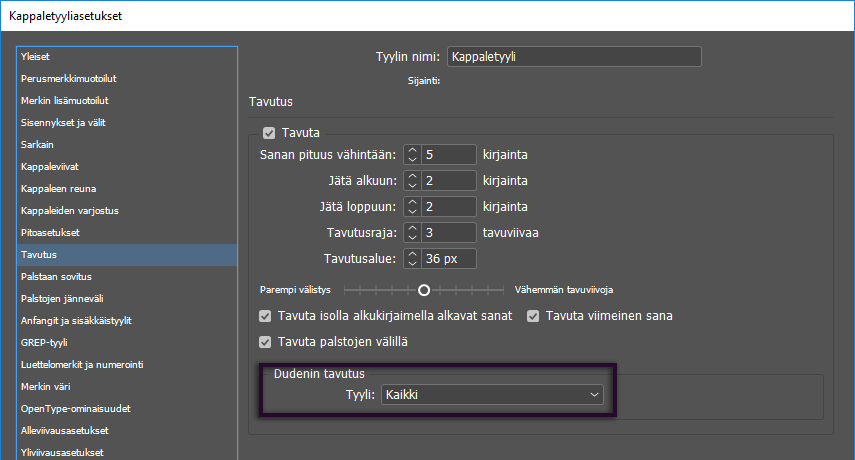855x460 pixels.
Task: Click the Tavutusalue stepper arrows
Action: (412, 259)
